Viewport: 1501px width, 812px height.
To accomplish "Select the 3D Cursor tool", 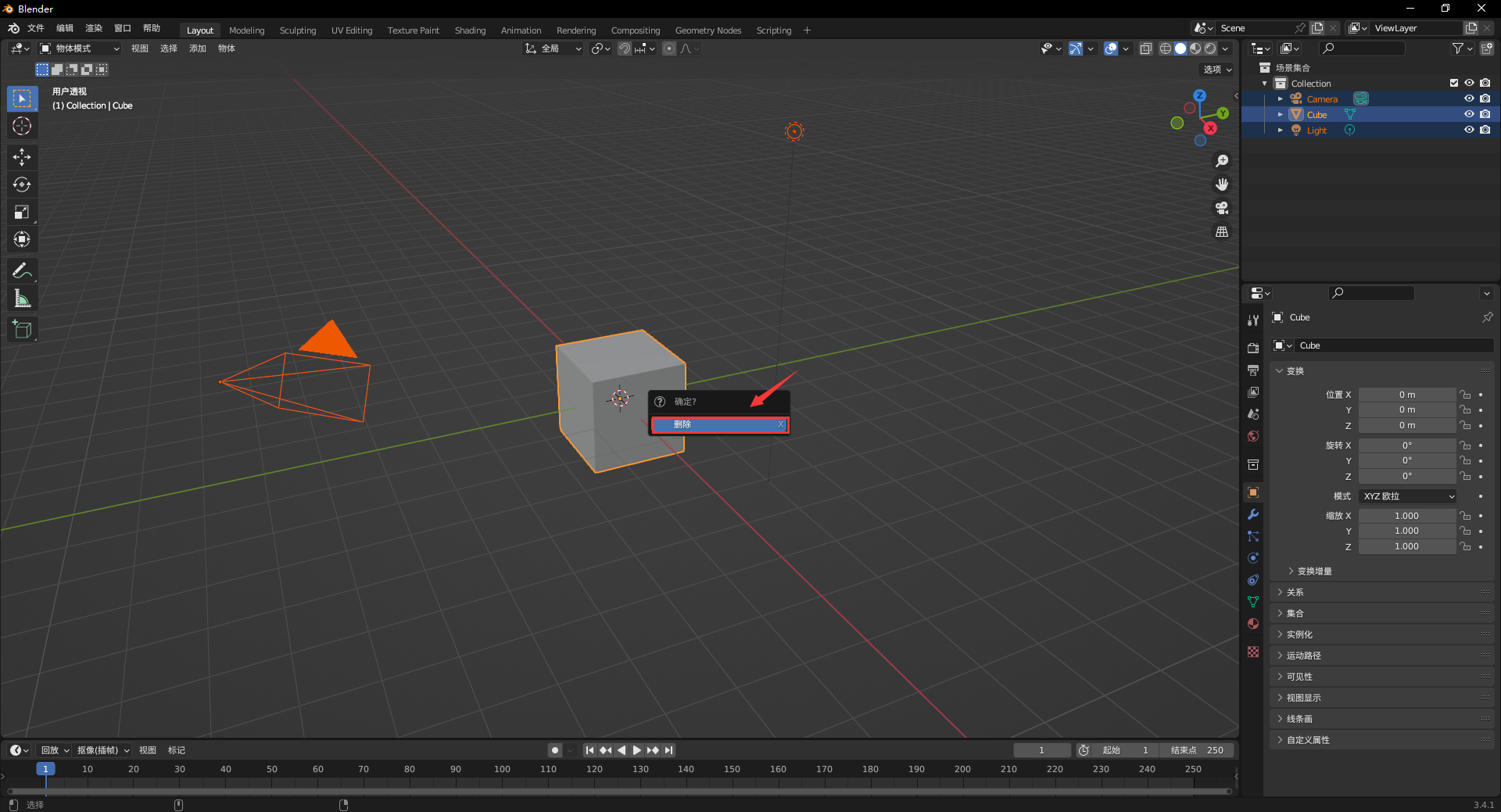I will point(22,126).
